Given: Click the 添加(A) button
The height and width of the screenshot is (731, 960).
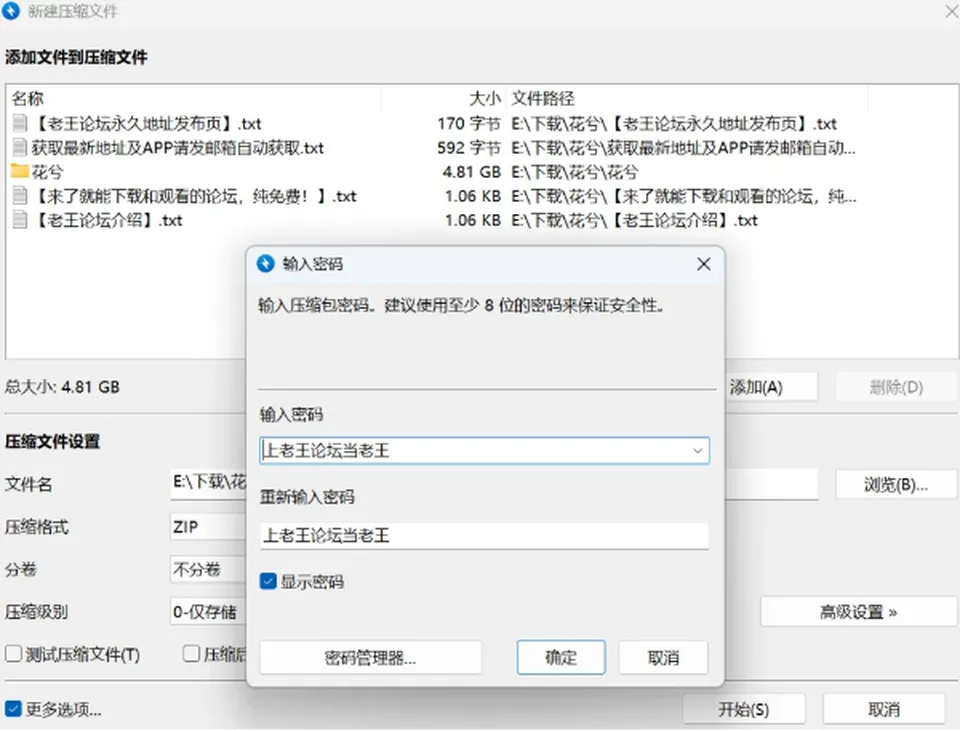Looking at the screenshot, I should (x=771, y=387).
